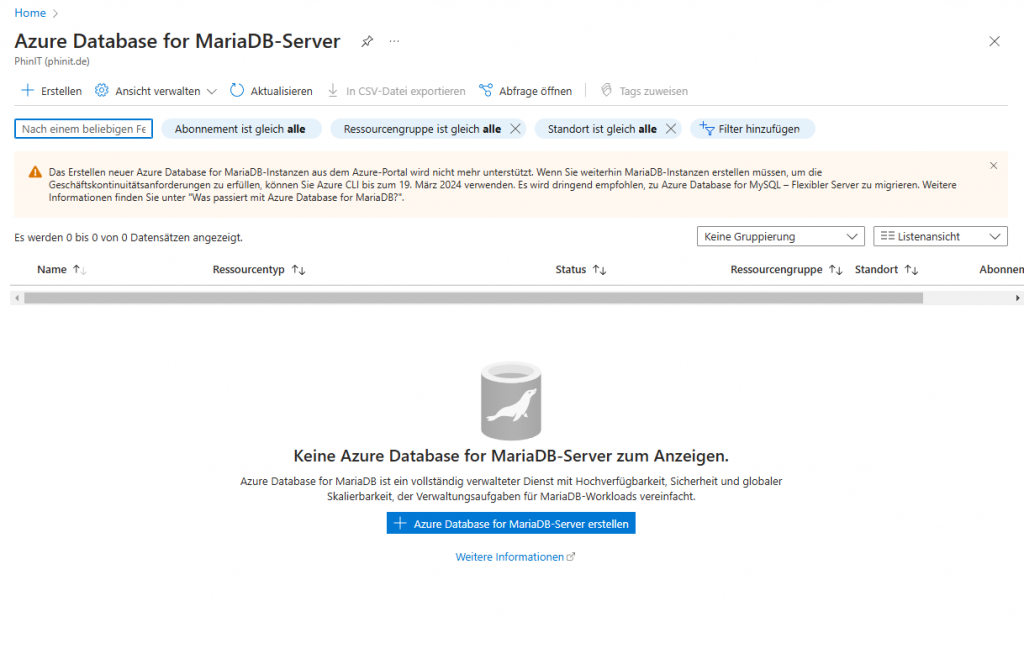Click Azure Database for MariaDB-Server erstellen button
The height and width of the screenshot is (654, 1024).
510,522
